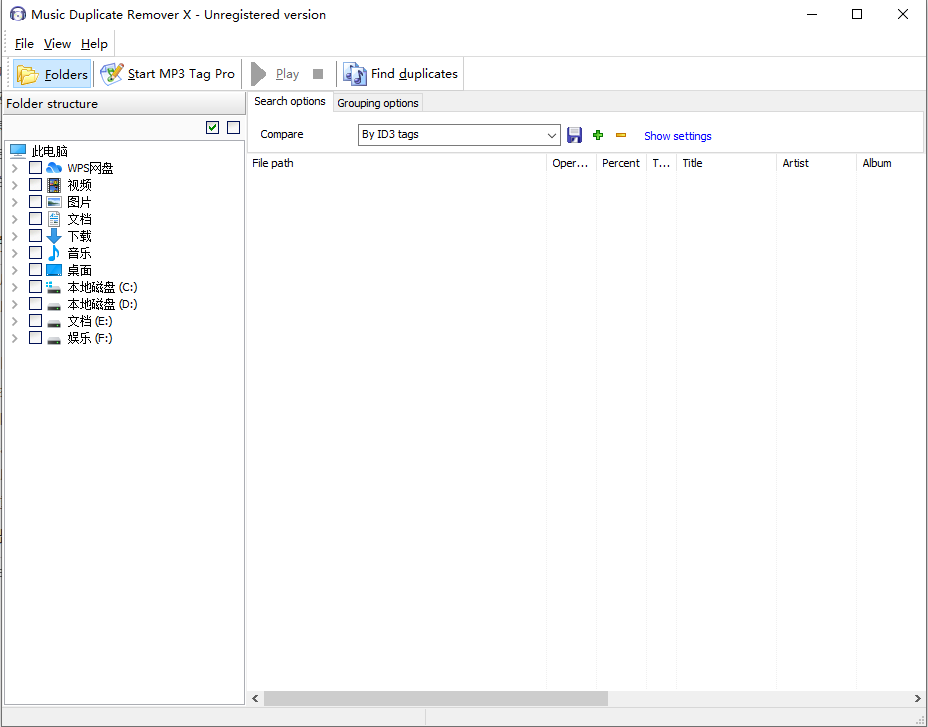Open the Compare By ID3 tags dropdown
The width and height of the screenshot is (928, 727).
pos(552,135)
